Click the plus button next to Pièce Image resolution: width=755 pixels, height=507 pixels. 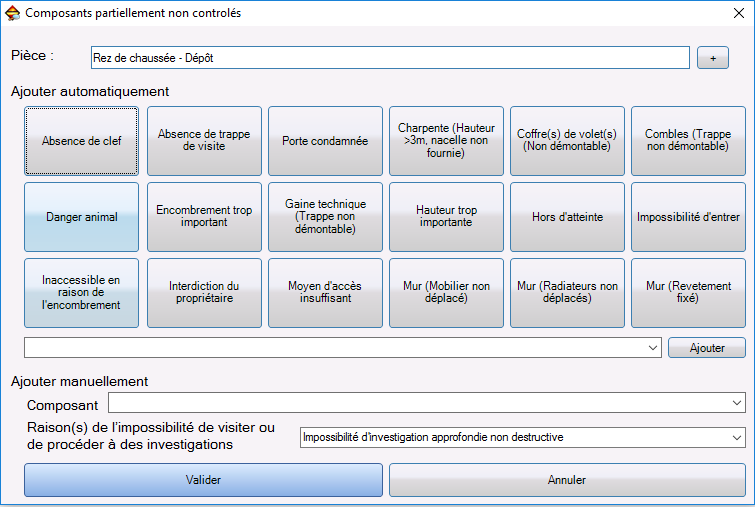click(713, 58)
